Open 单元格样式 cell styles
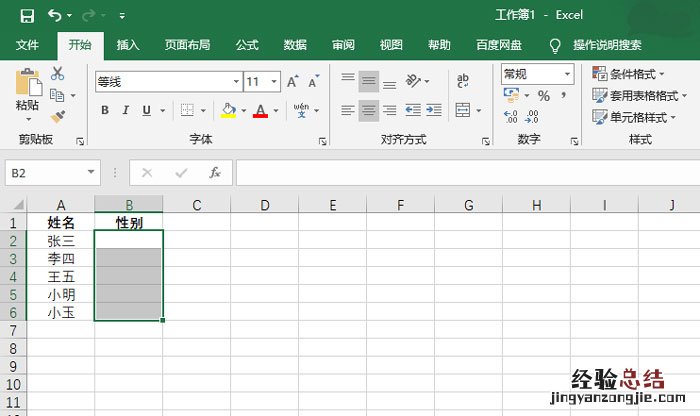 634,117
